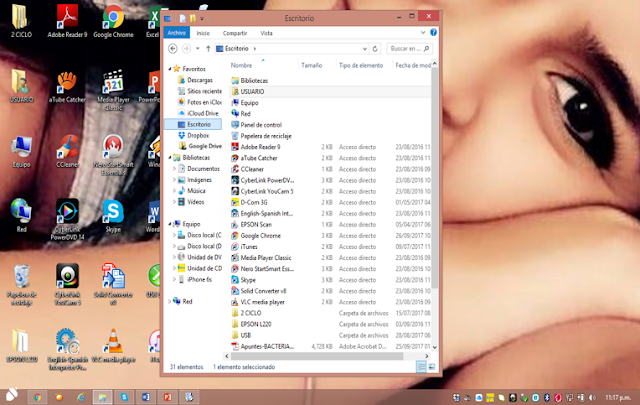Viewport: 640px width, 405px height.
Task: Open EPSON L220 folder on desktop
Action: click(x=21, y=346)
